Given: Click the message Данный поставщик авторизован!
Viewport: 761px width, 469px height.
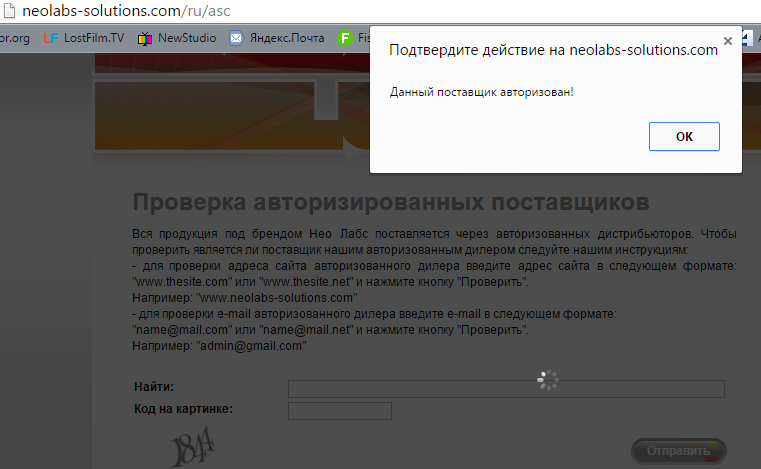Looking at the screenshot, I should pyautogui.click(x=482, y=92).
